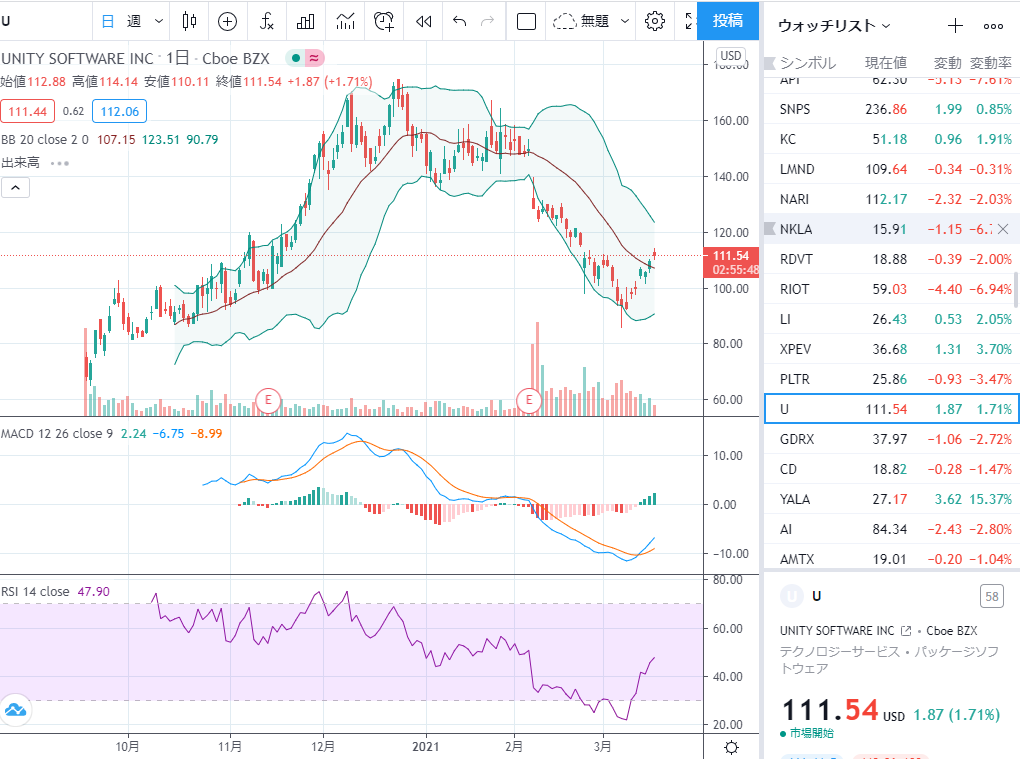Click the redo arrow

pos(487,21)
